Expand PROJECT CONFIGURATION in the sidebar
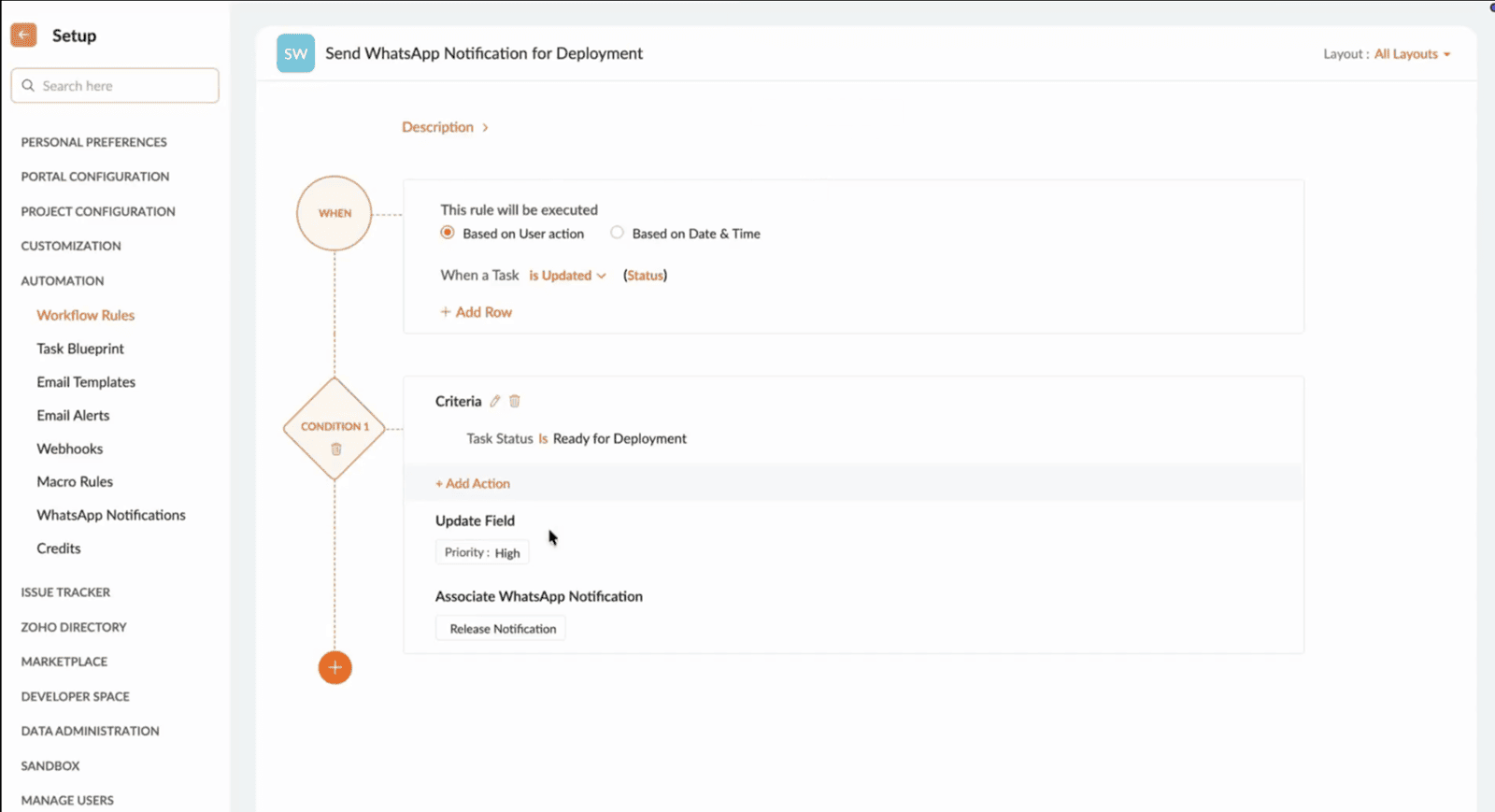1495x812 pixels. (98, 211)
